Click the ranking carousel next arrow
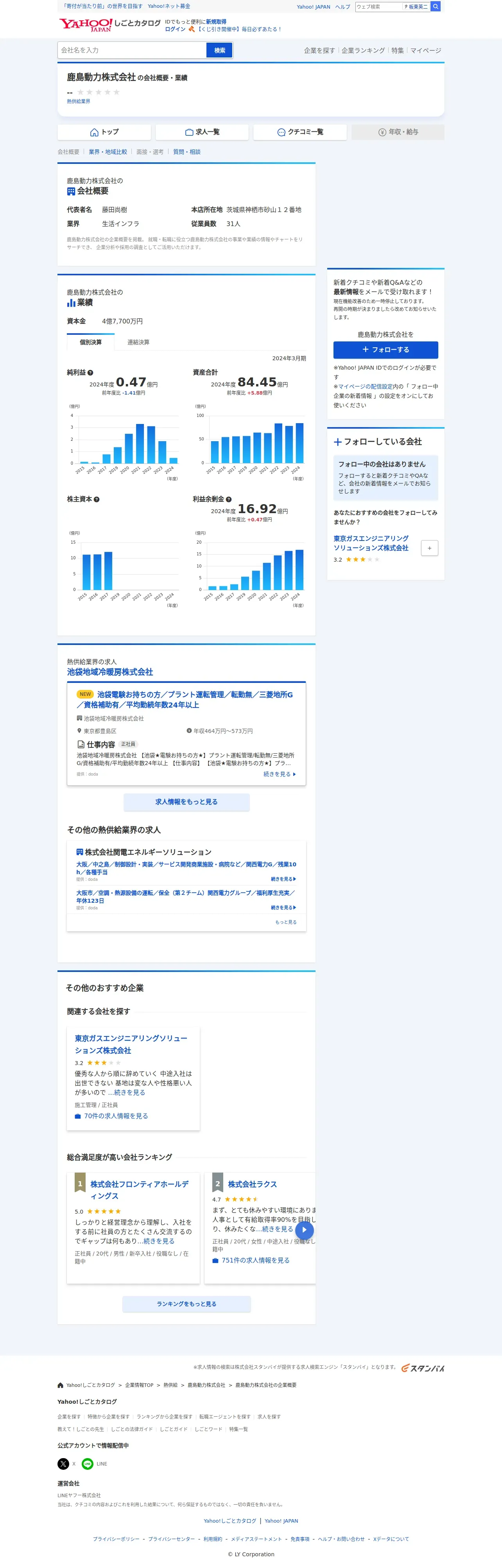This screenshot has height=1568, width=502. [305, 1230]
